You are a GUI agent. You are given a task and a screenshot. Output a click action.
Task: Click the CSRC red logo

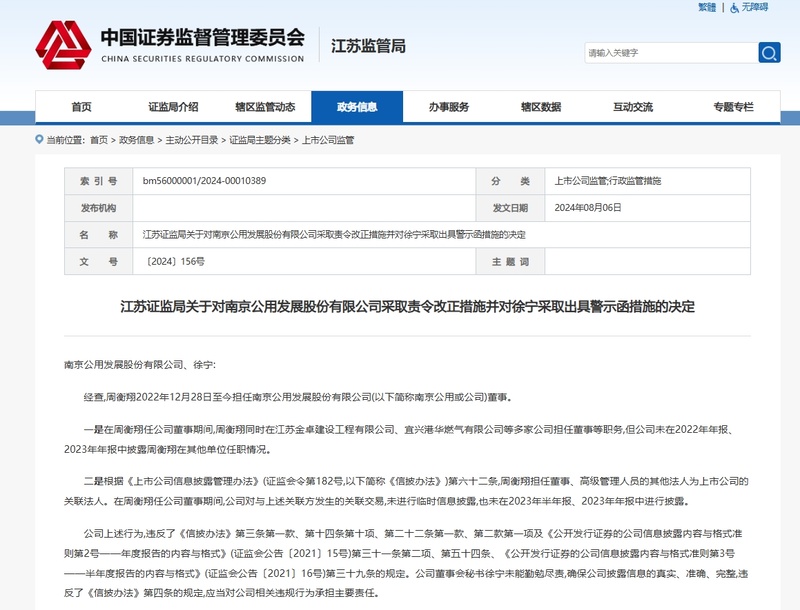(x=63, y=45)
